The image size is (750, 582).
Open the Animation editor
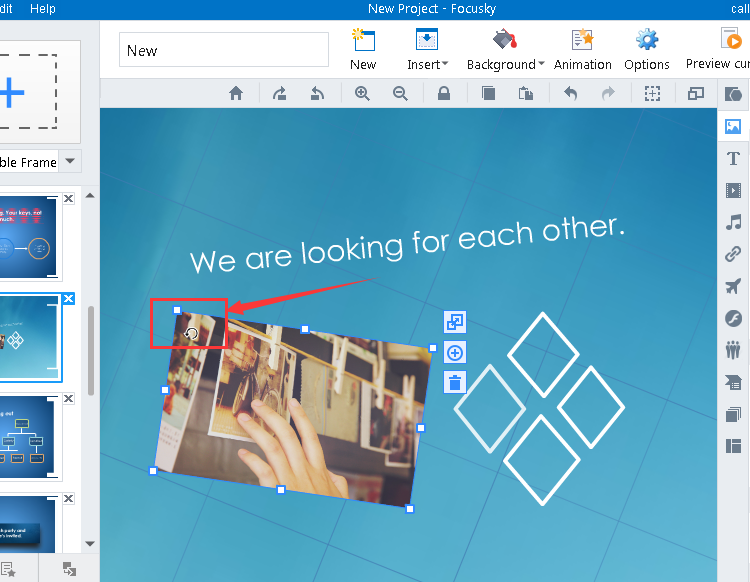(x=583, y=50)
